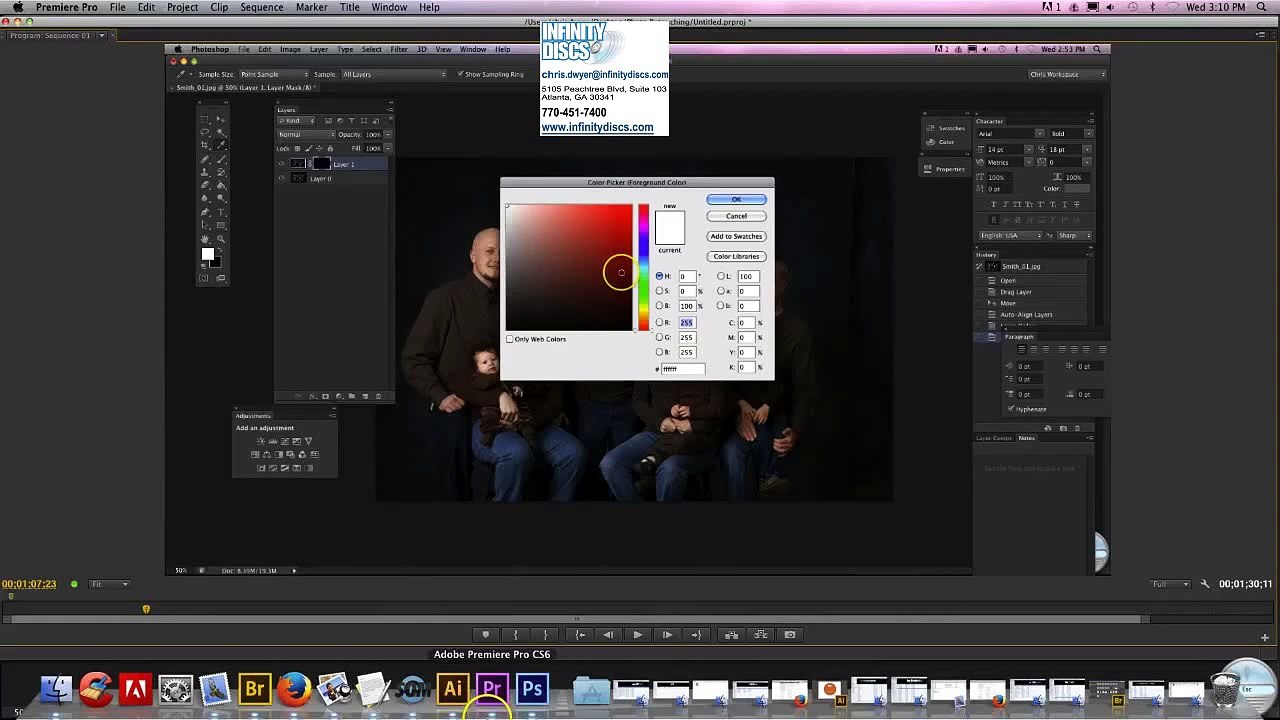Click the vertical hue spectrum slider
1280x720 pixels.
pyautogui.click(x=644, y=266)
